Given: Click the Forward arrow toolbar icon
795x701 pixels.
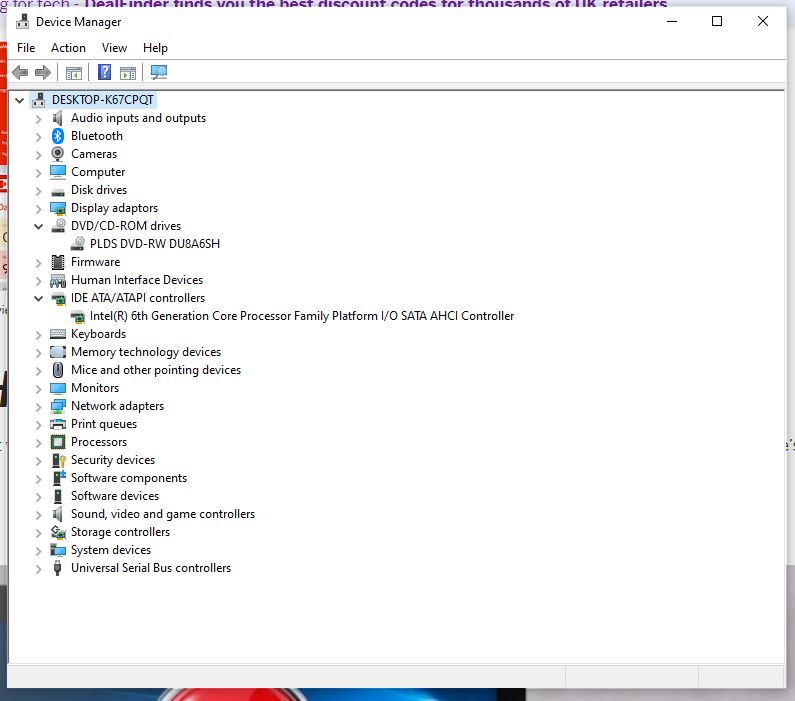Looking at the screenshot, I should (x=43, y=72).
